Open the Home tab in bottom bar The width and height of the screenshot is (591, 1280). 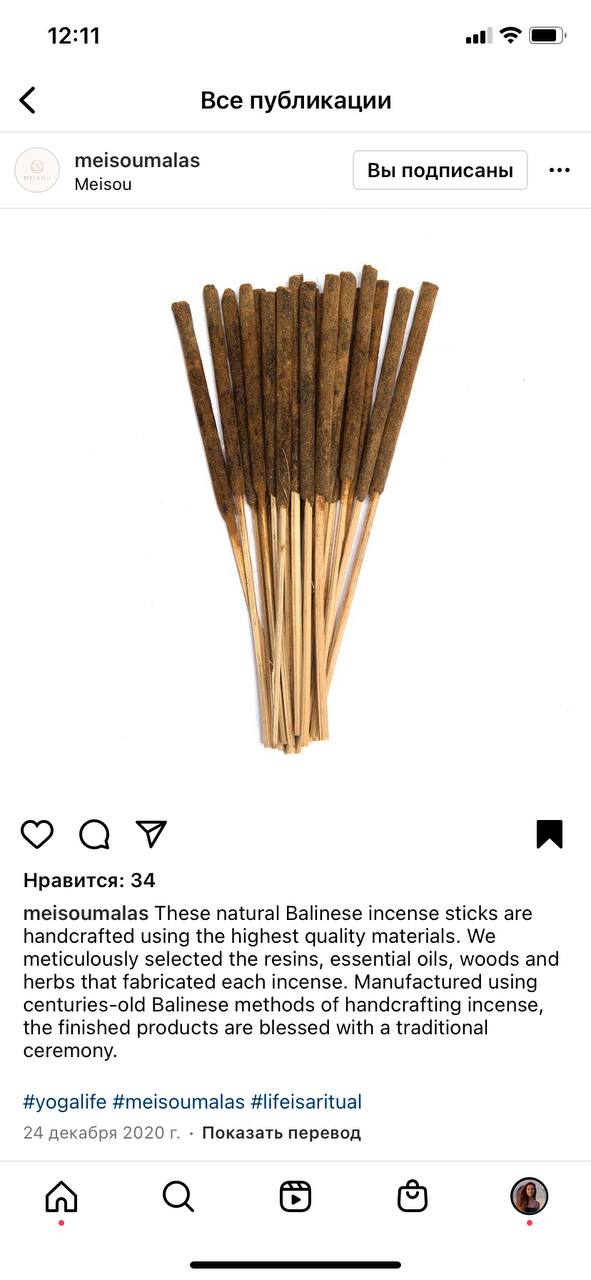tap(61, 1196)
